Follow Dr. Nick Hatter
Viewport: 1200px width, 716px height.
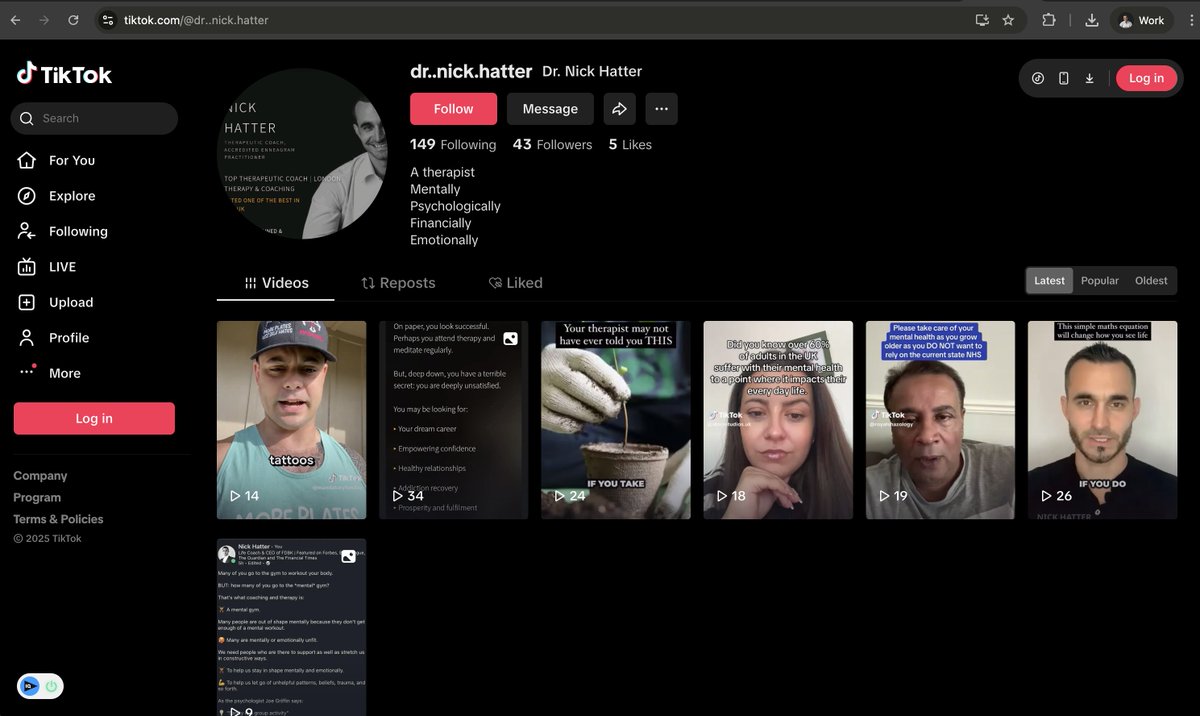tap(453, 109)
